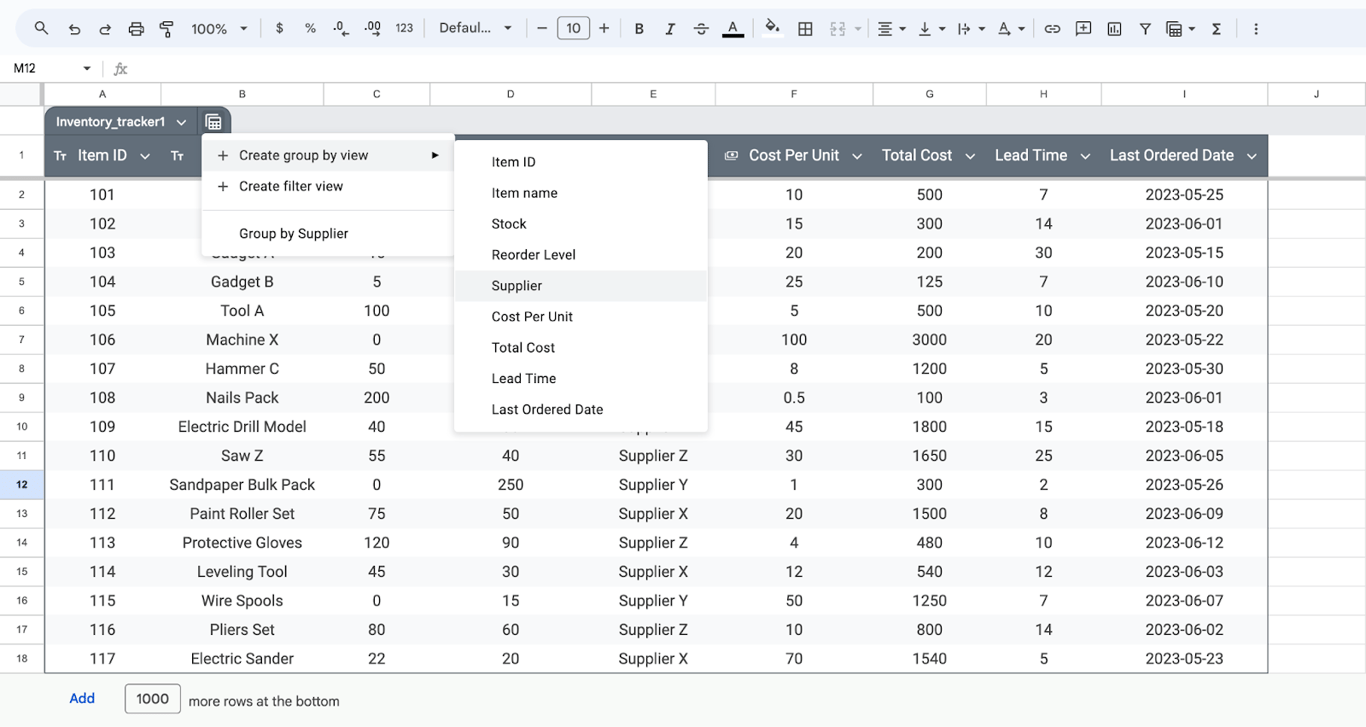Choose Supplier in submenu

tap(581, 286)
